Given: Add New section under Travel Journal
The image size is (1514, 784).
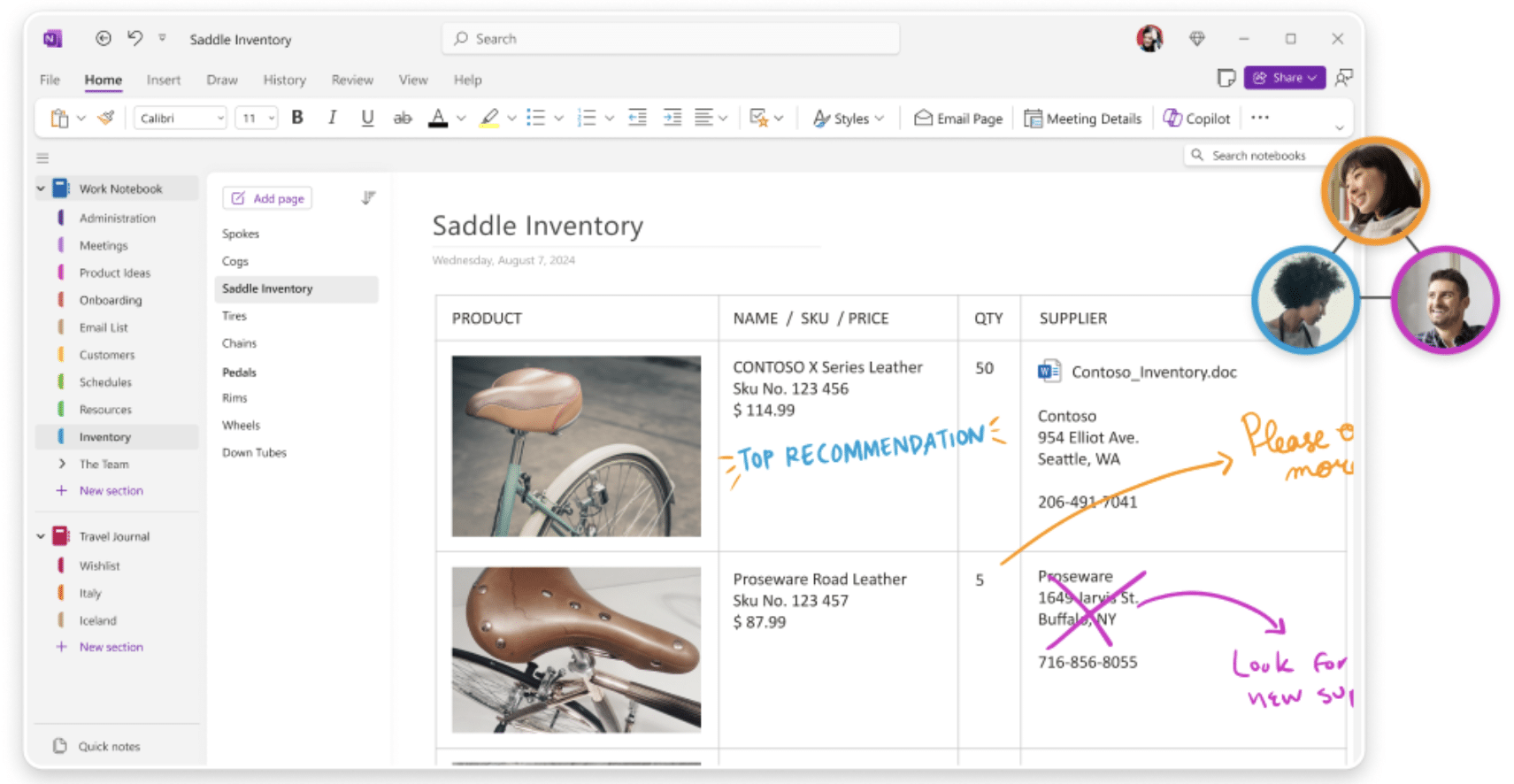Looking at the screenshot, I should tap(100, 647).
